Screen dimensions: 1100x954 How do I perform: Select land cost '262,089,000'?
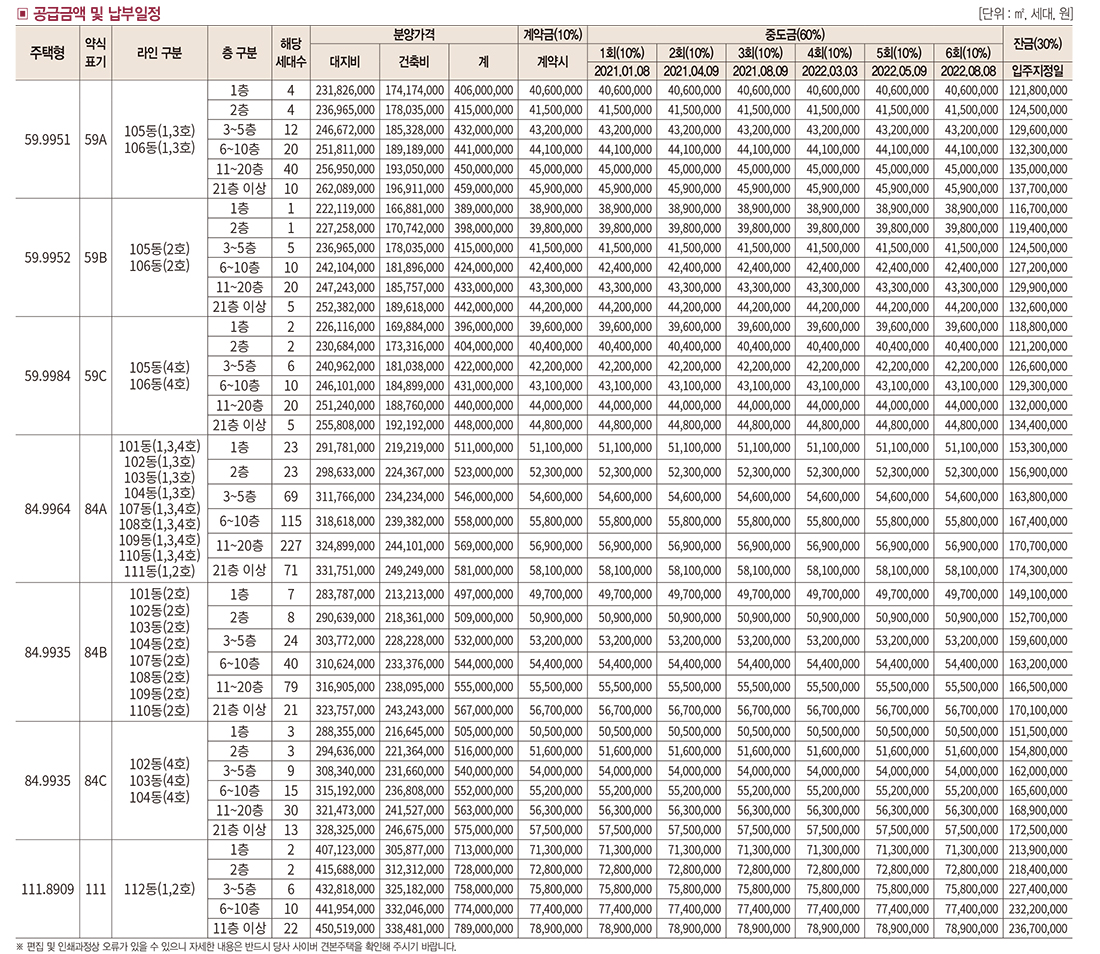coord(344,189)
